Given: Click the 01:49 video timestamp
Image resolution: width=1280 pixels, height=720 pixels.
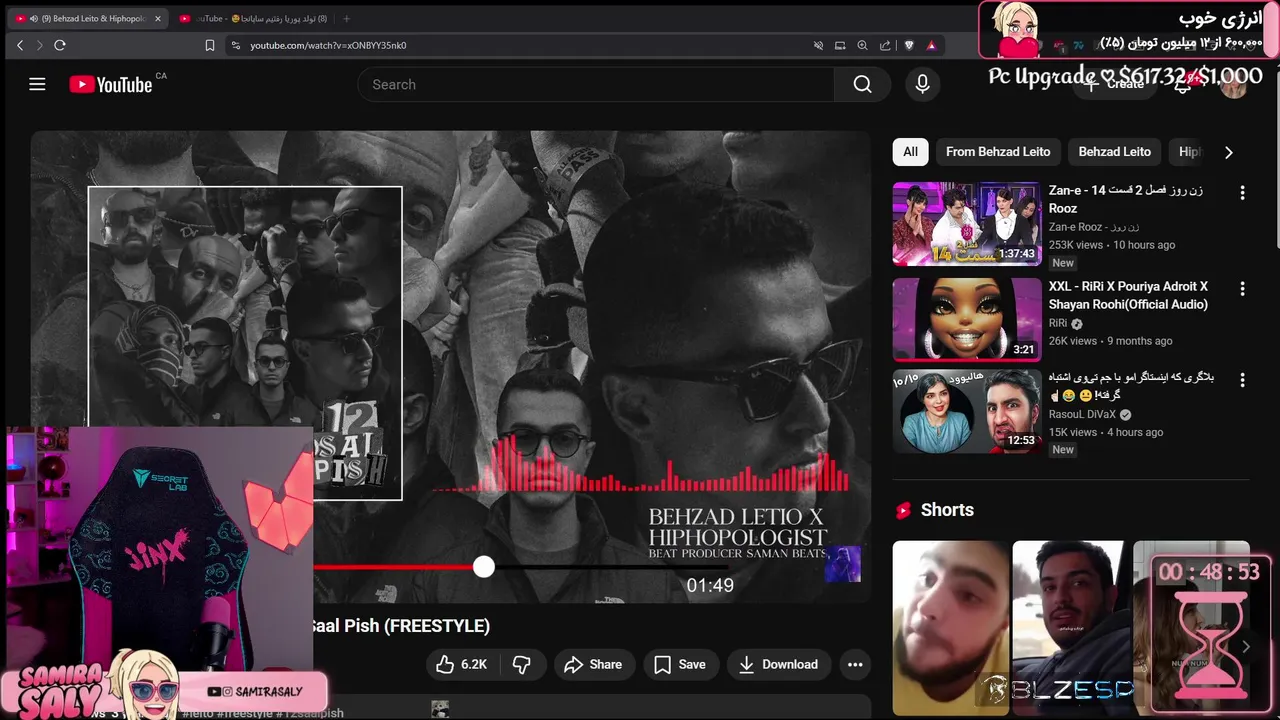Looking at the screenshot, I should point(710,585).
